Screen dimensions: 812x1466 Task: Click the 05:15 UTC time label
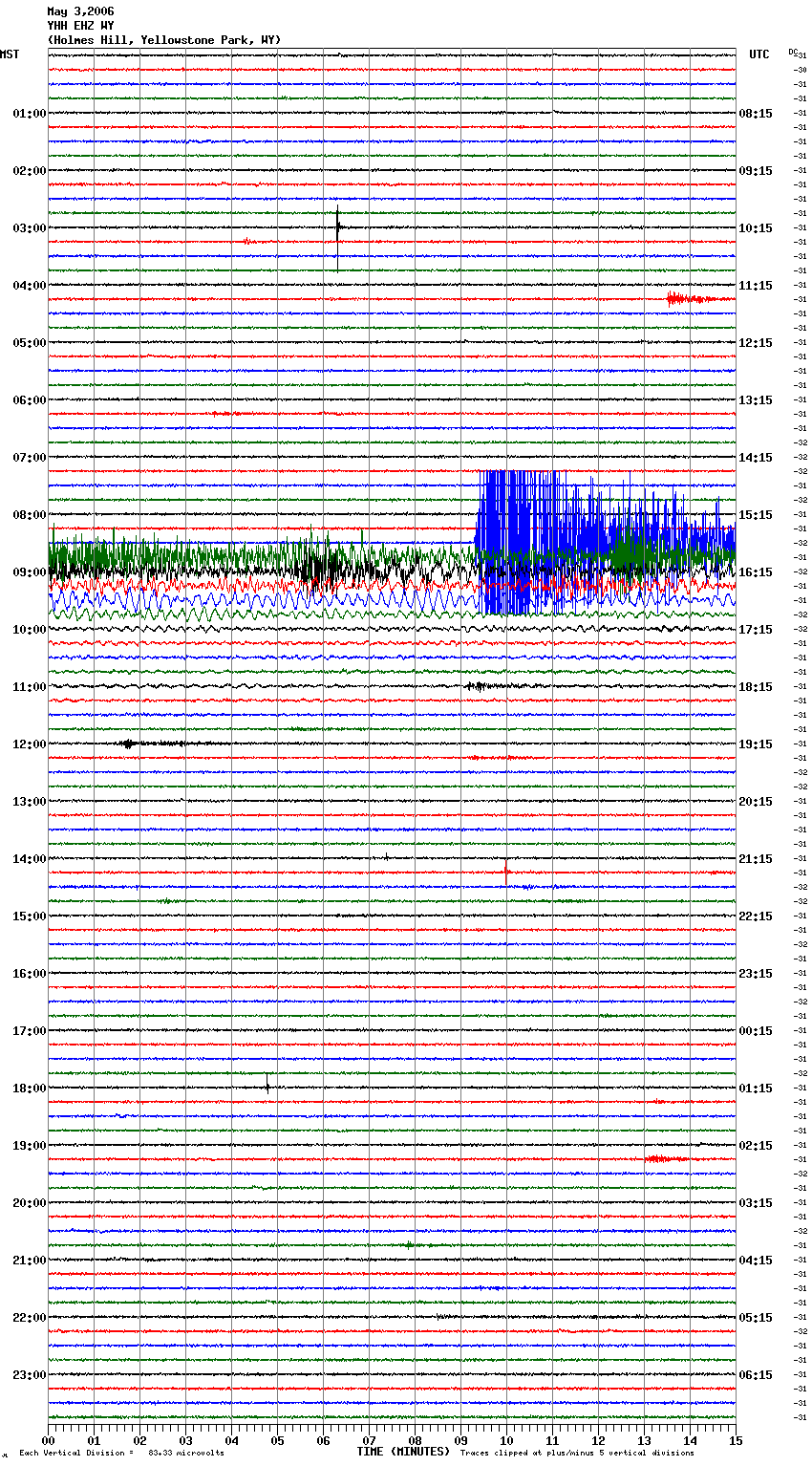756,1318
